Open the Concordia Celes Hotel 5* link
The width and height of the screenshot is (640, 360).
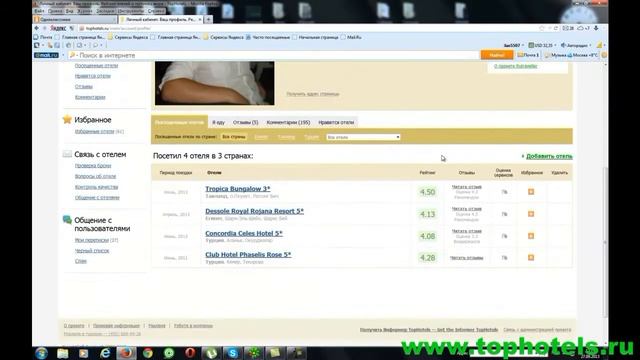(244, 233)
